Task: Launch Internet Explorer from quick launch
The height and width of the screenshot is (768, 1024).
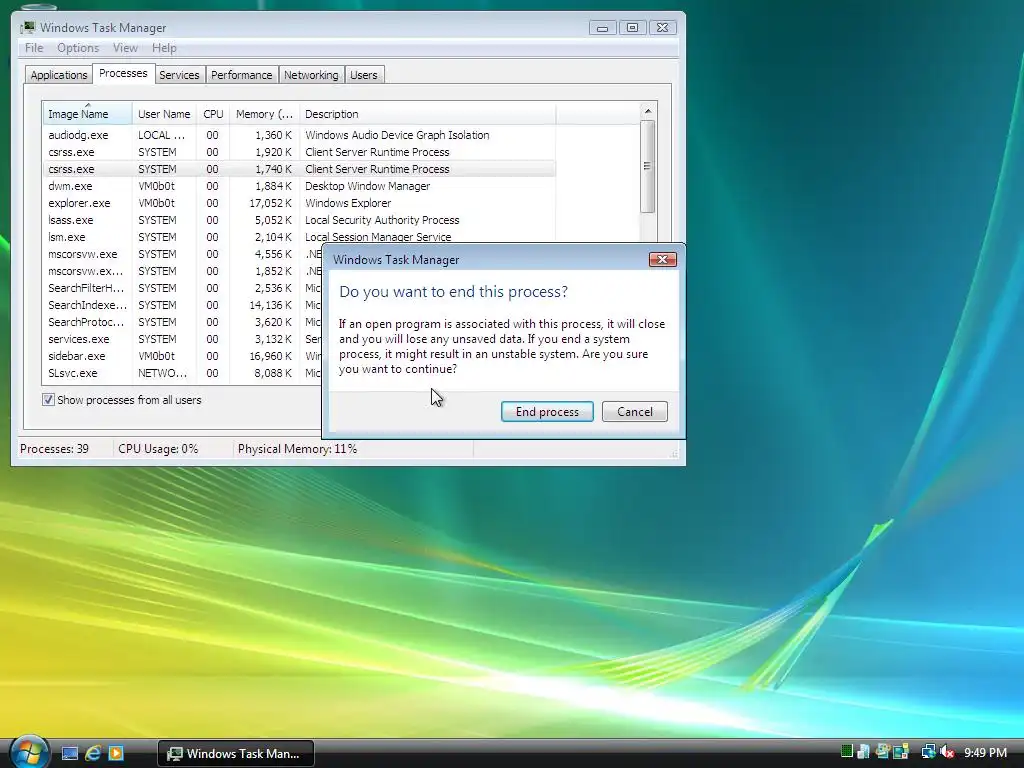Action: point(93,753)
